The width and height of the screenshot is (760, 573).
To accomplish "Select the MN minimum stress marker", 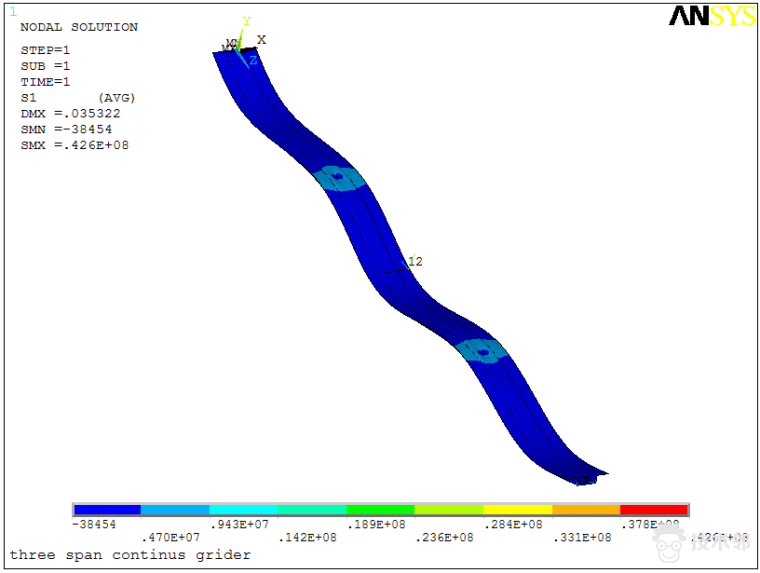I will pos(230,44).
